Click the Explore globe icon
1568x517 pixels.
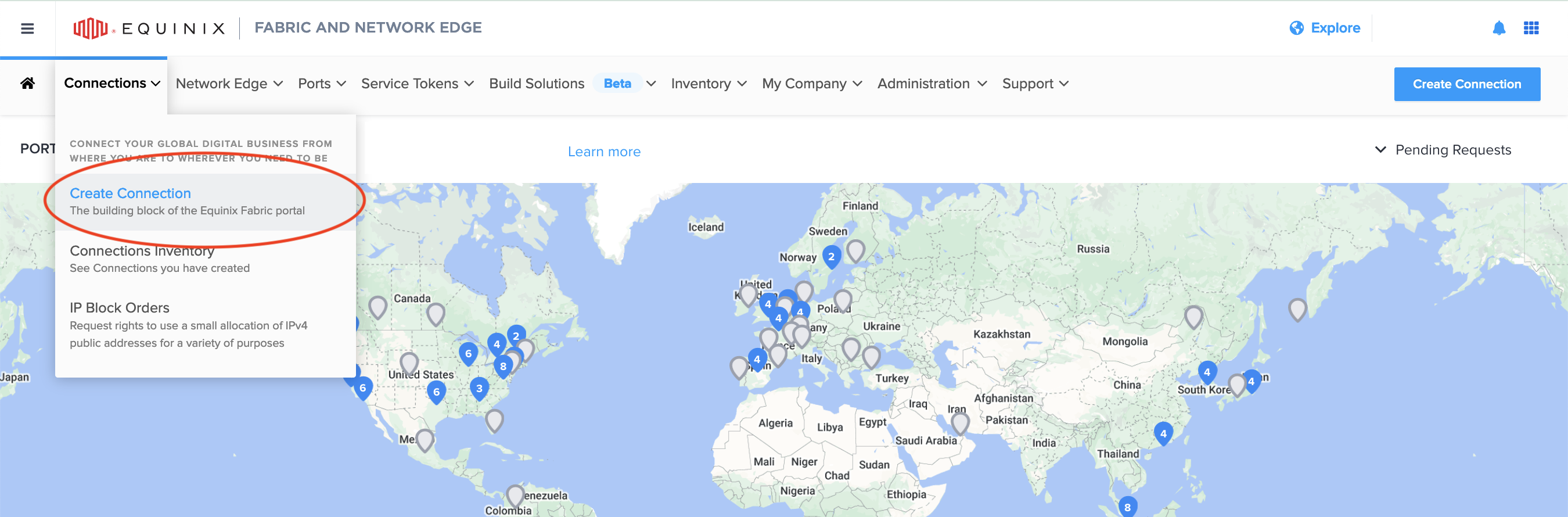pos(1297,28)
